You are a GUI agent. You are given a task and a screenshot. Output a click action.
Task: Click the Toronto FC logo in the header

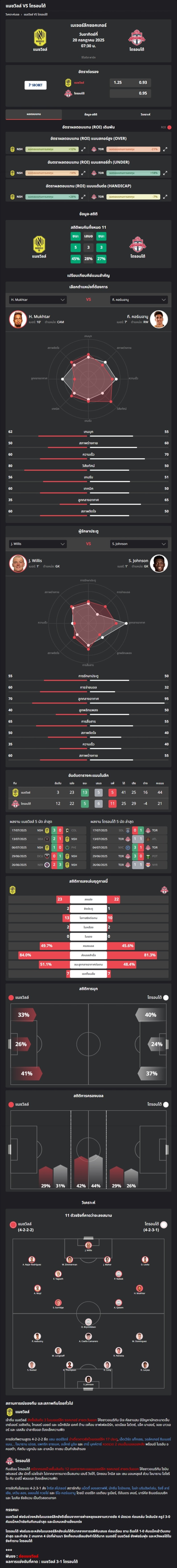(x=136, y=38)
